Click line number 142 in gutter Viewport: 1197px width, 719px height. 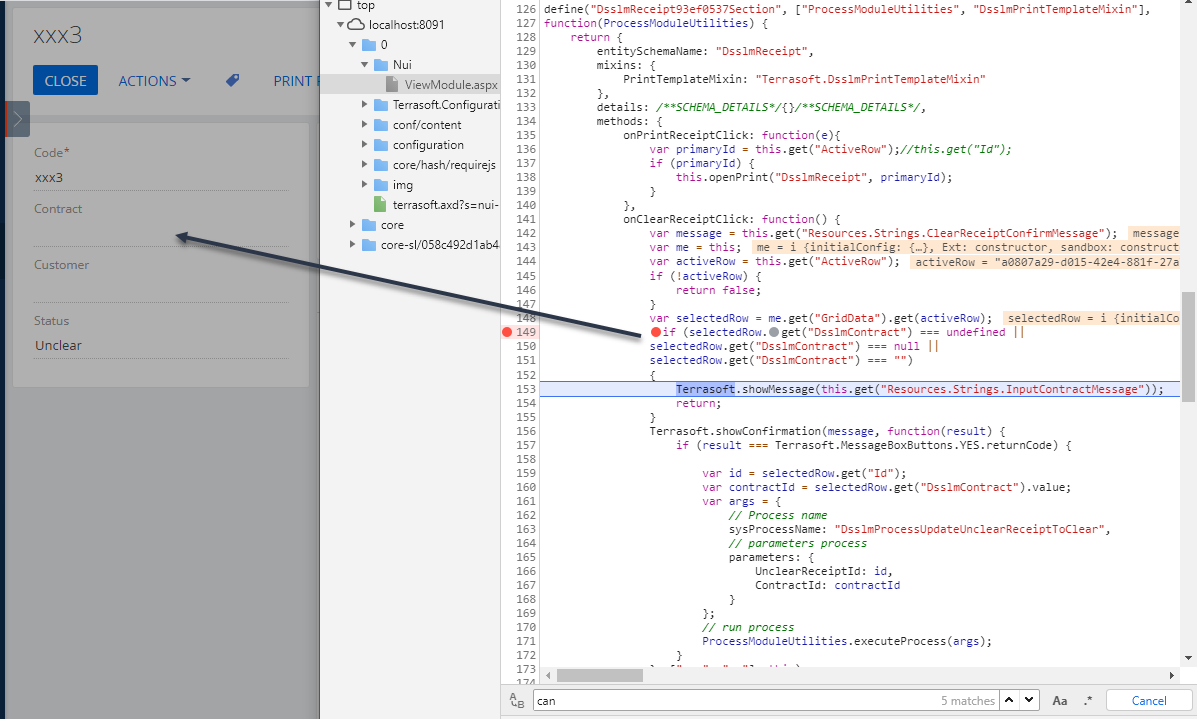click(x=526, y=233)
